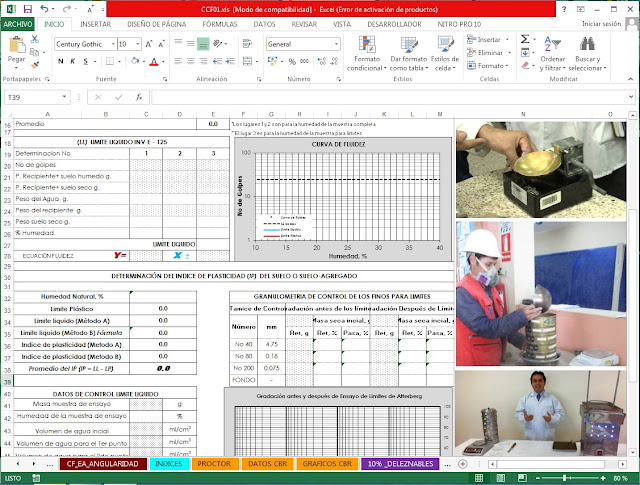Toggle align text right
The image size is (640, 485).
coord(203,61)
